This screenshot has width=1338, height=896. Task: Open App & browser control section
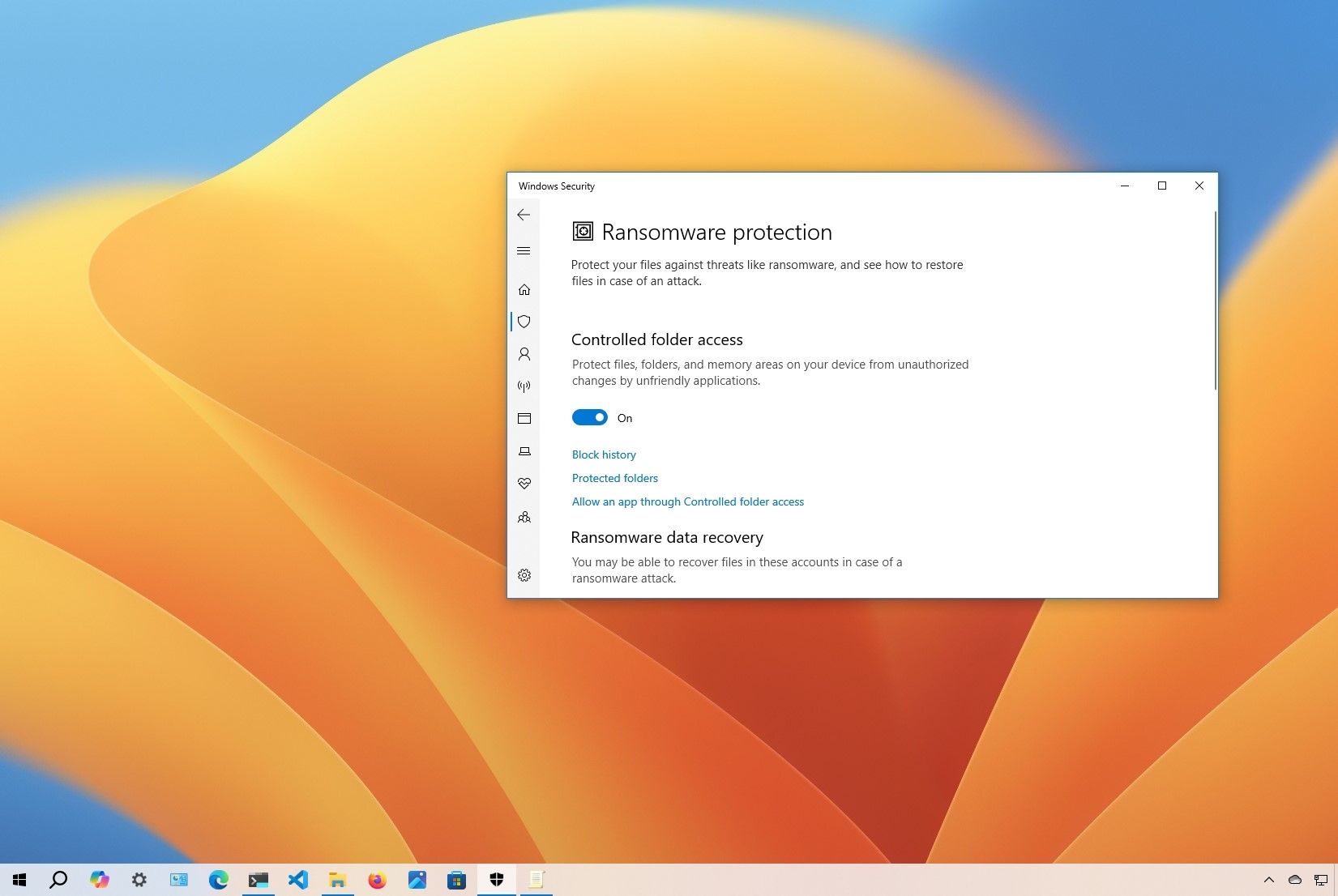point(524,418)
